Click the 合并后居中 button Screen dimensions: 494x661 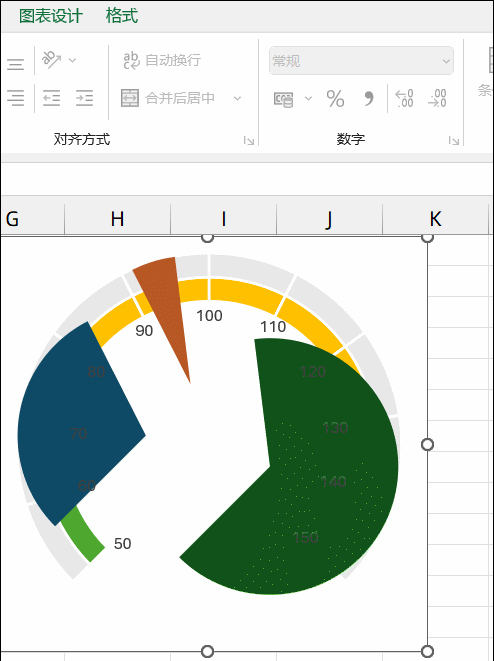coord(168,98)
